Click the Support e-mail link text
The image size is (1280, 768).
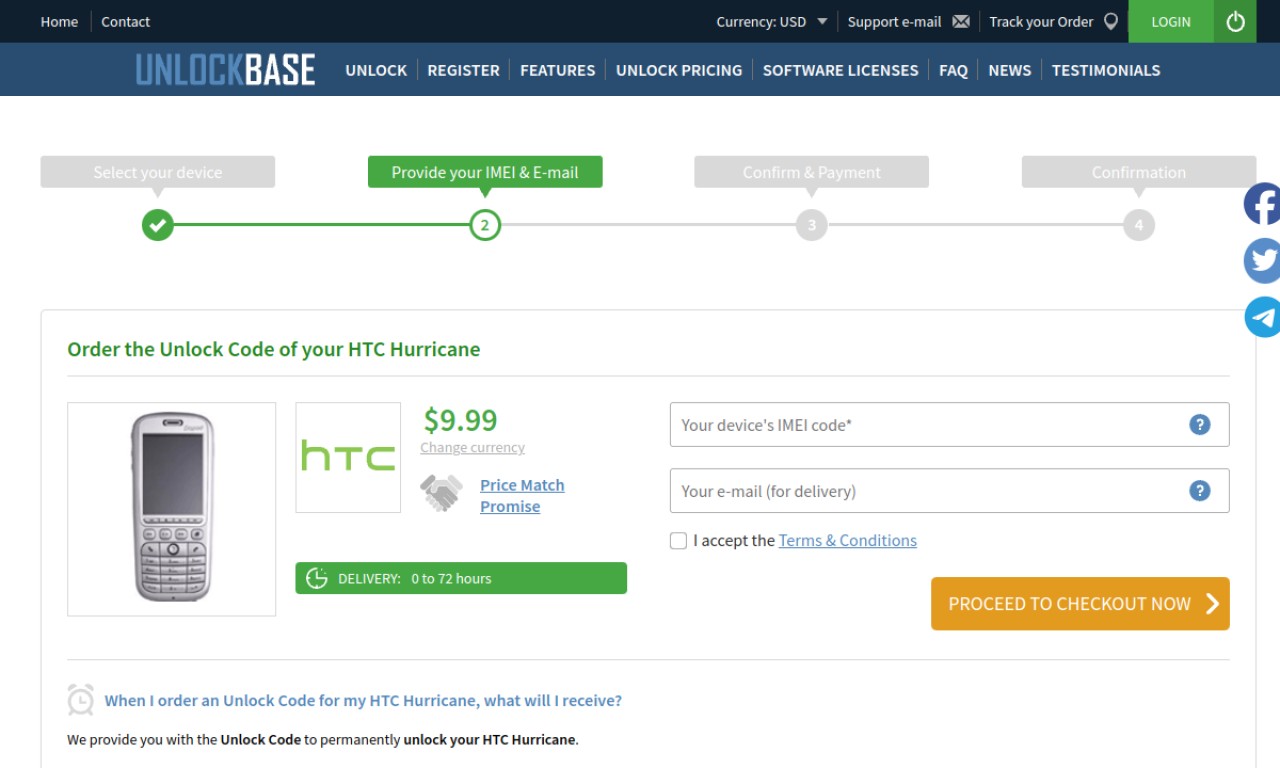(894, 21)
